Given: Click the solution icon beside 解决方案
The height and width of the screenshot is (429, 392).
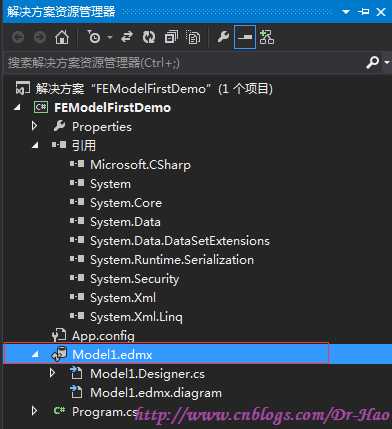Looking at the screenshot, I should [23, 88].
